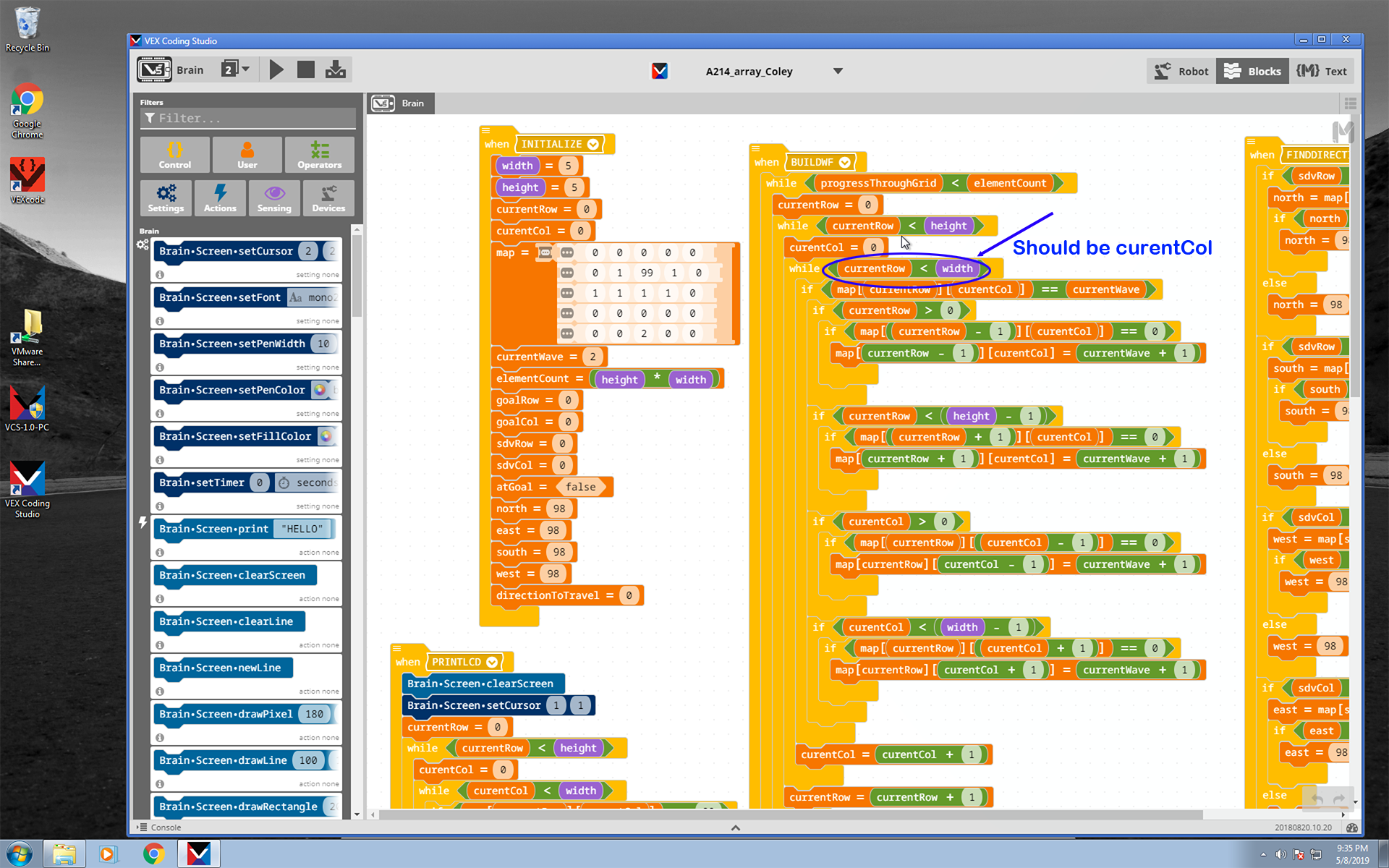Click the settings gears icon beside the block list
Viewport: 1389px width, 868px height.
[x=143, y=245]
